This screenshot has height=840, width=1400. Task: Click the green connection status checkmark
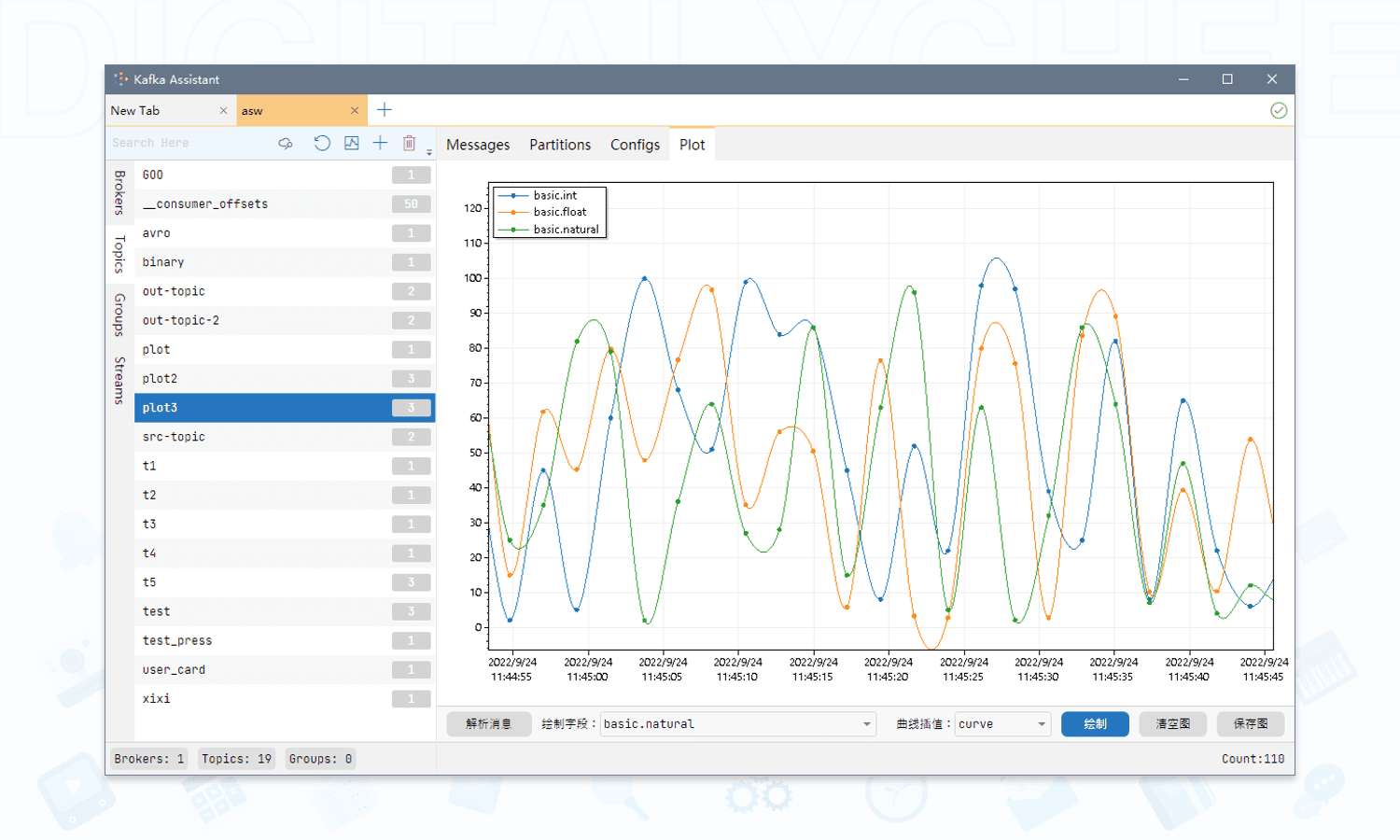pyautogui.click(x=1279, y=110)
